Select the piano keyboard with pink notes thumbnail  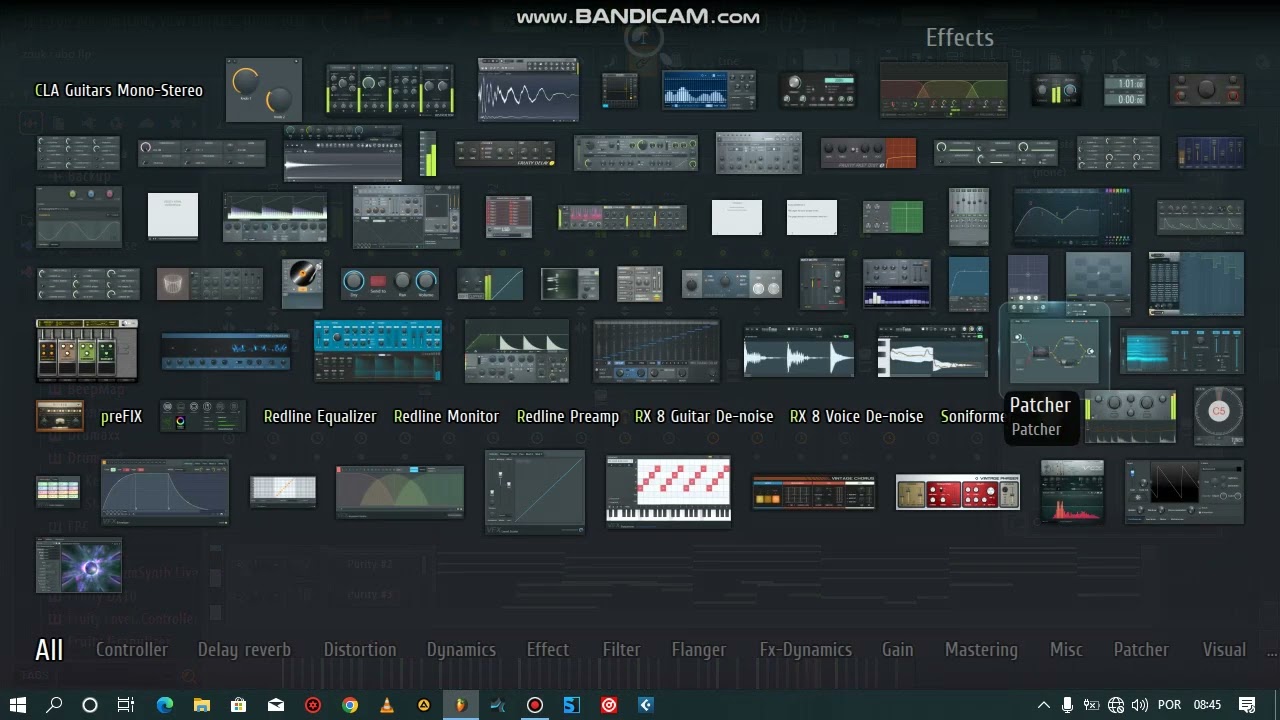(669, 492)
